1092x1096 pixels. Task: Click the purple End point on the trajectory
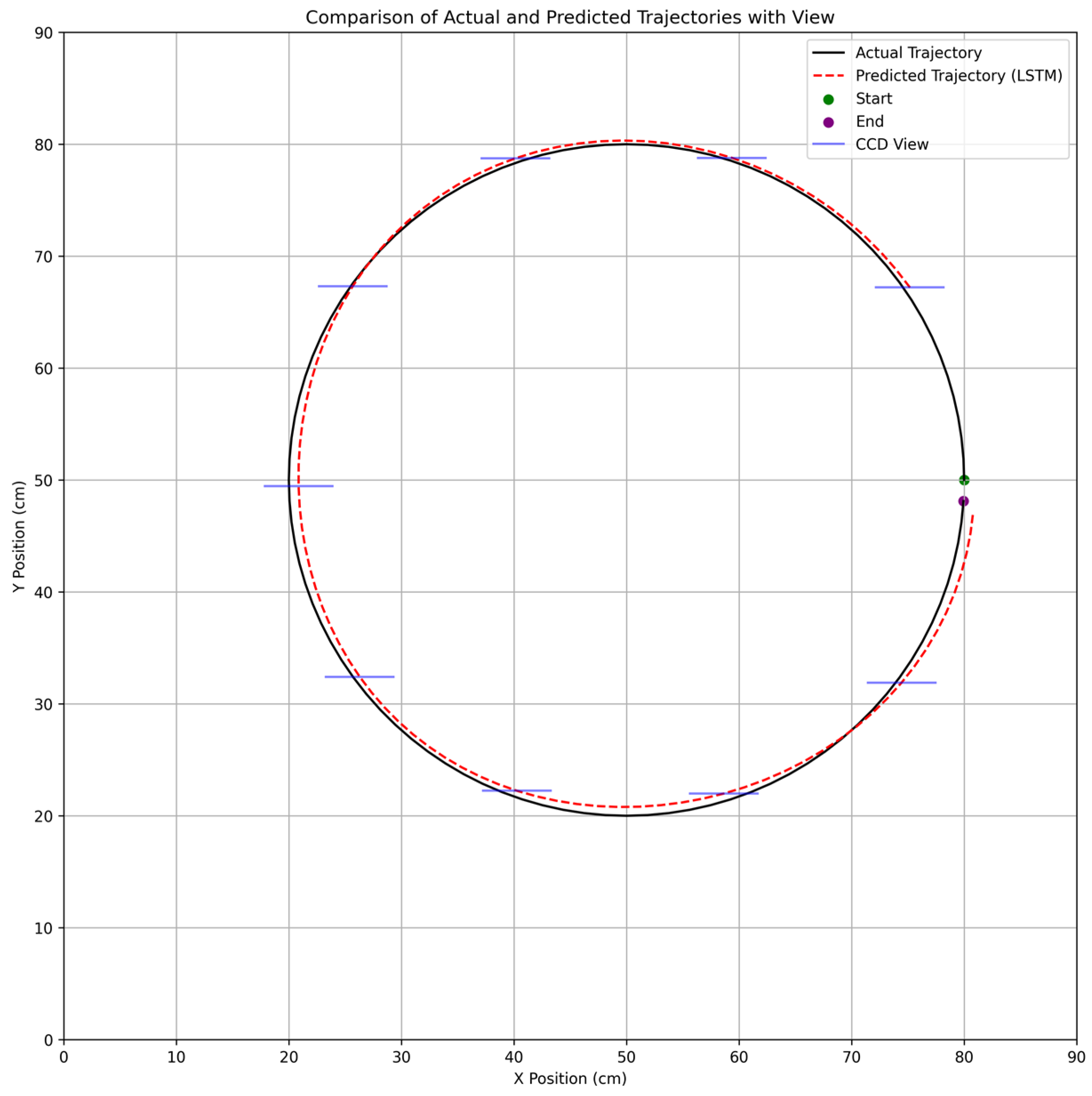pos(963,501)
